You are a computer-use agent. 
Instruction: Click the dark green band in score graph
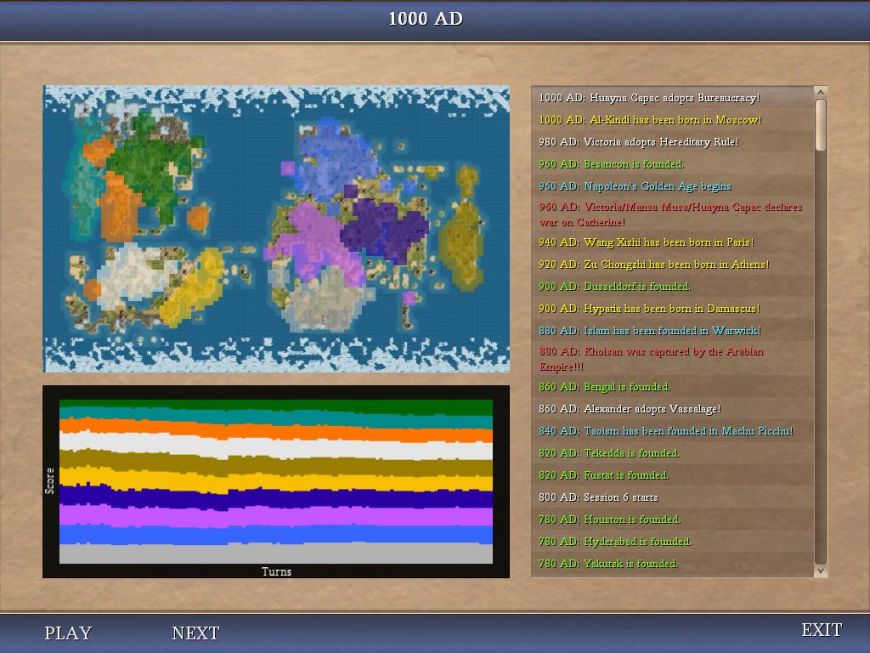(x=276, y=406)
